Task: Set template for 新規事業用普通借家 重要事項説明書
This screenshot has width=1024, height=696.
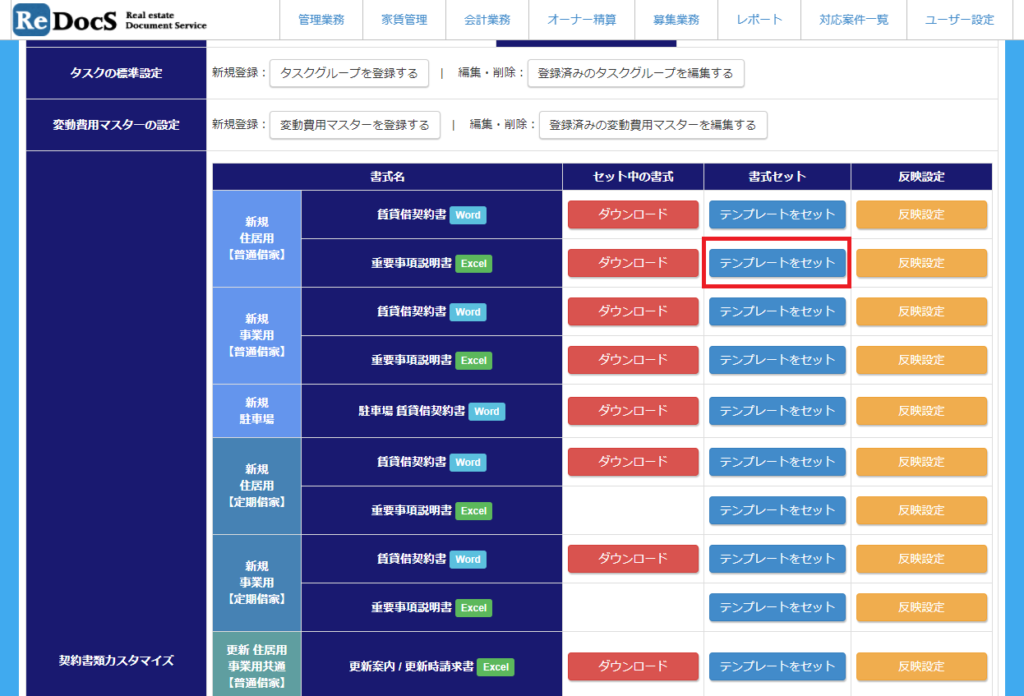Action: pos(777,360)
